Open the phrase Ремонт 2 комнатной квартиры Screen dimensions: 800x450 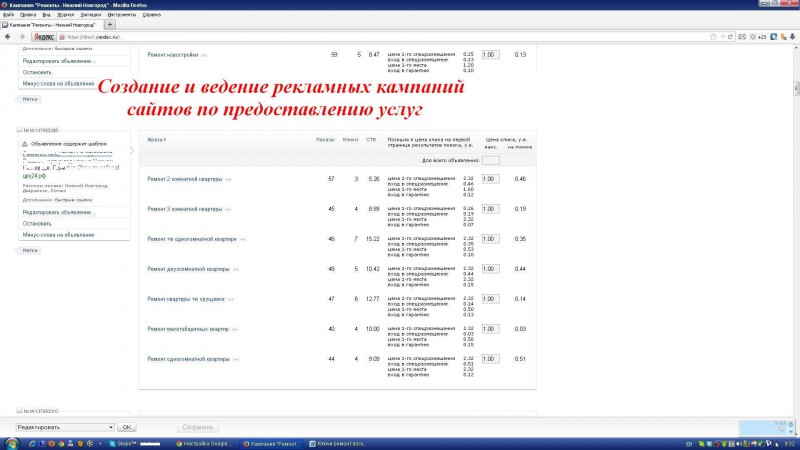[x=185, y=179]
